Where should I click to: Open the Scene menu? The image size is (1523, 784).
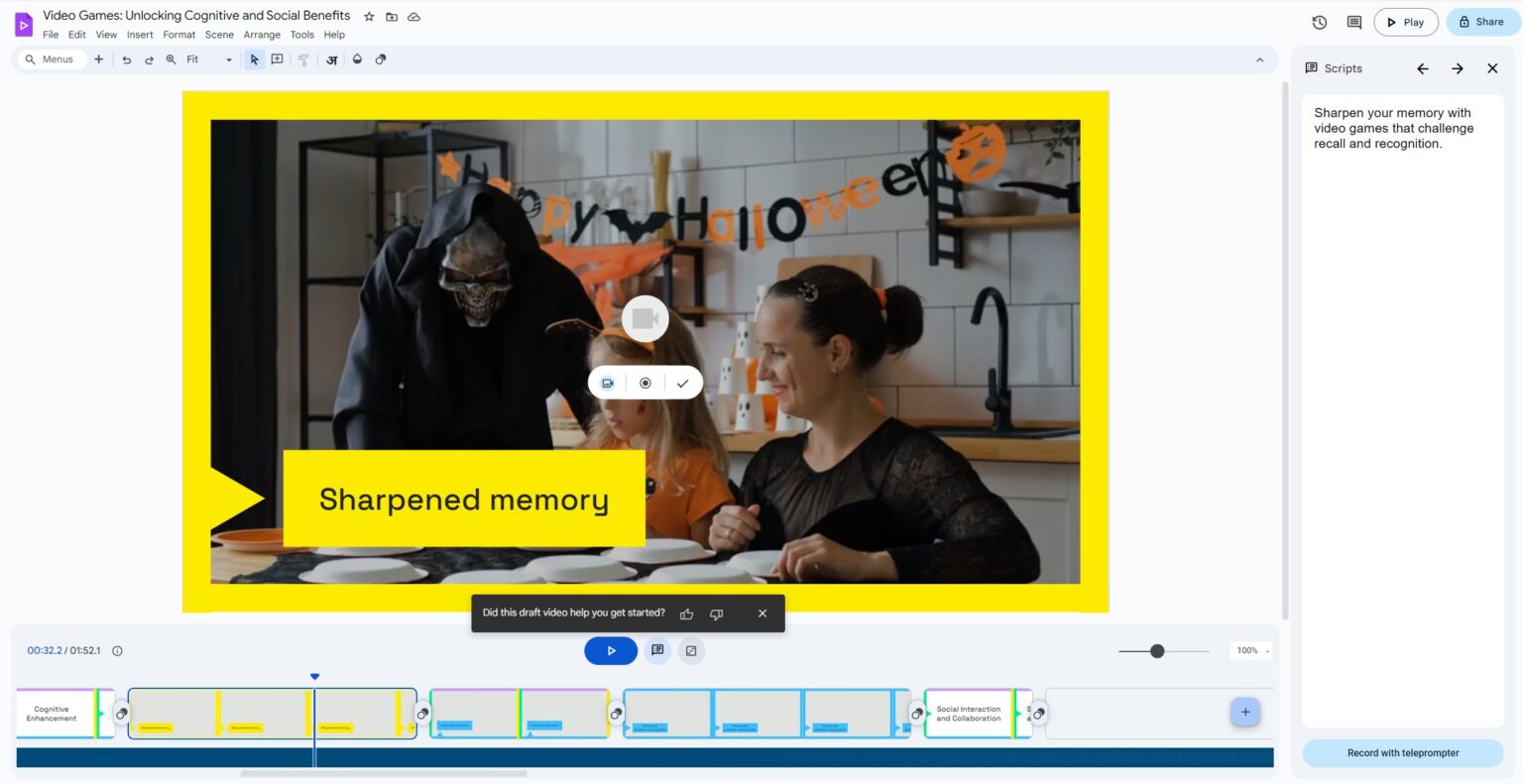pos(219,34)
